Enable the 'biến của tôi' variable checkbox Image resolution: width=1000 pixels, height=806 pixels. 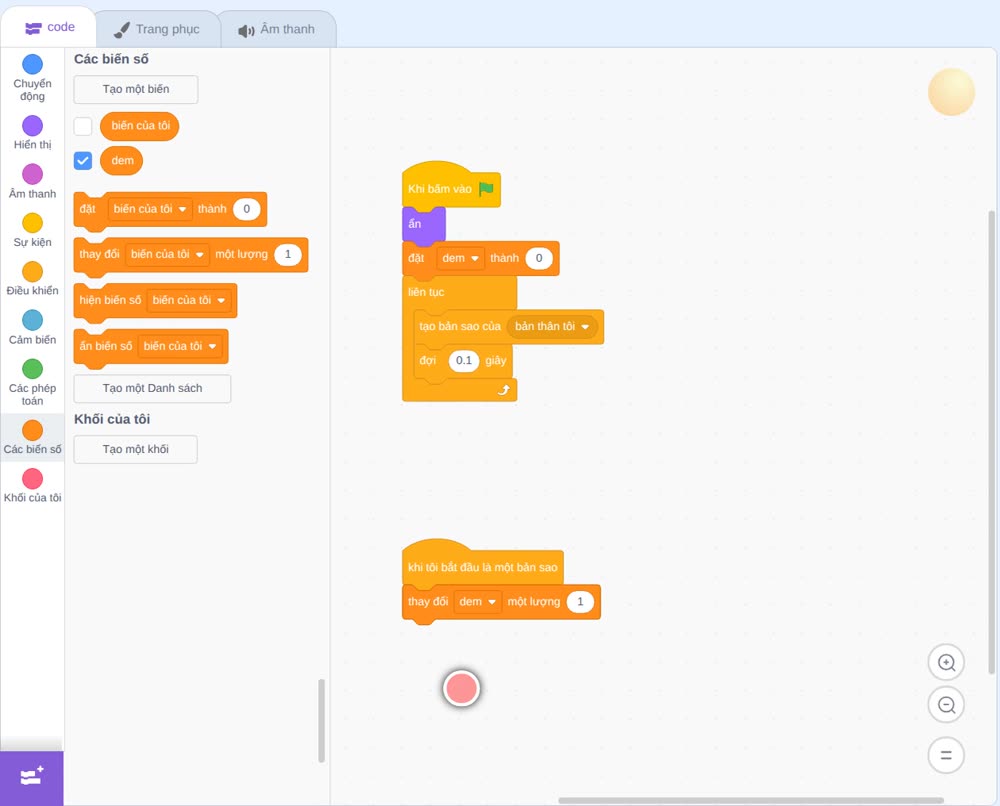point(83,126)
